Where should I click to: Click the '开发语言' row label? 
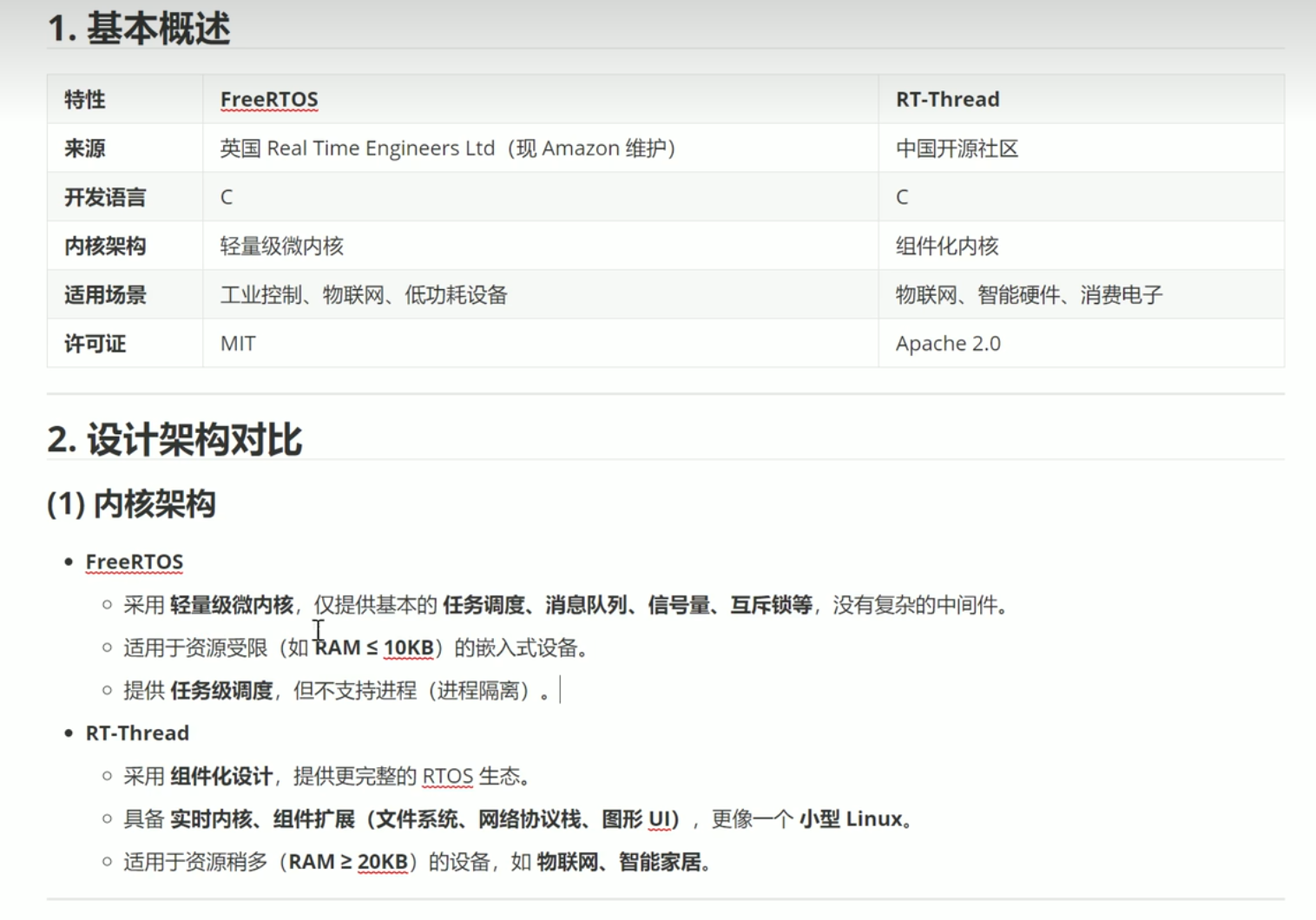coord(125,197)
